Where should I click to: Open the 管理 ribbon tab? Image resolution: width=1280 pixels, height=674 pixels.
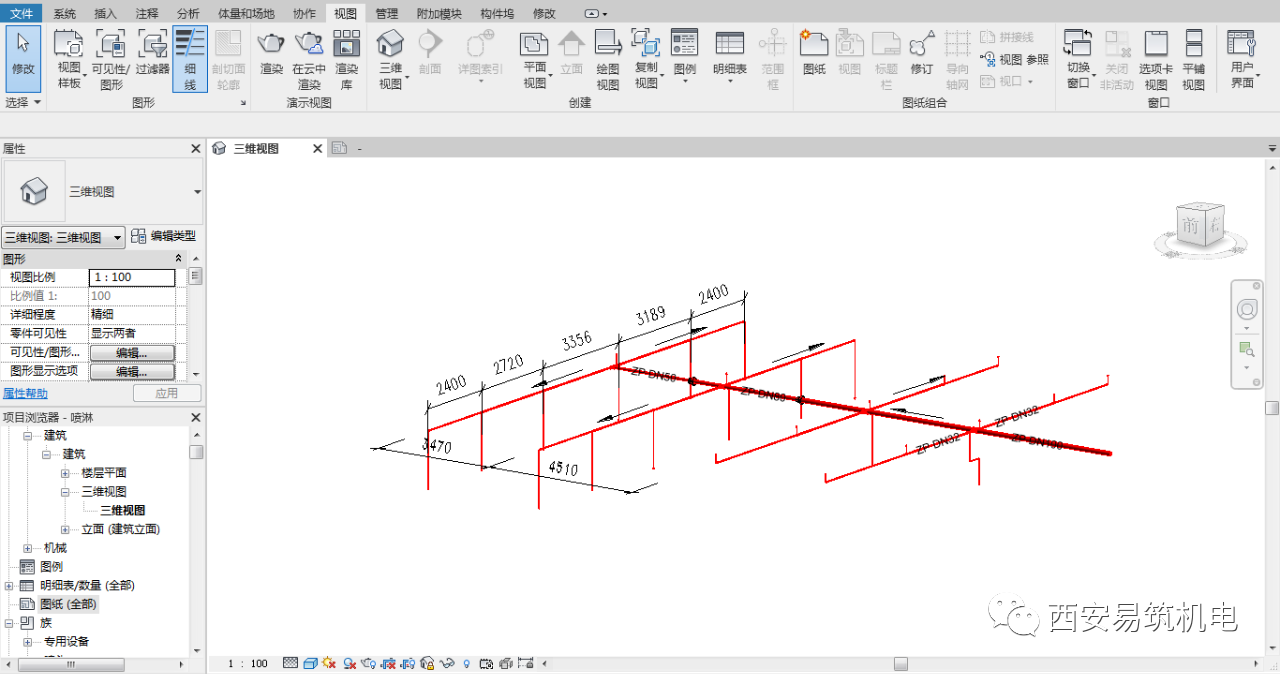pyautogui.click(x=387, y=13)
